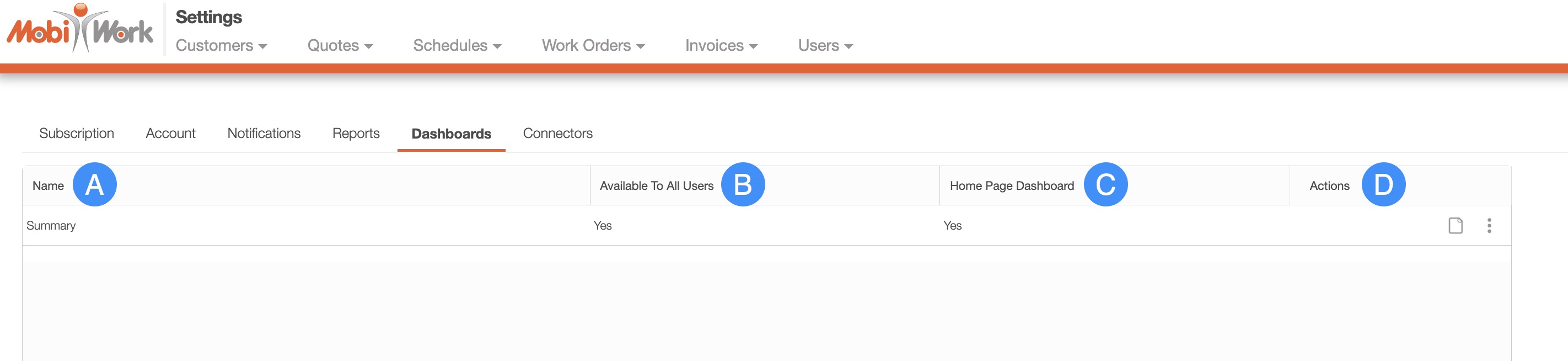Click the Available To All Users column header

[656, 186]
